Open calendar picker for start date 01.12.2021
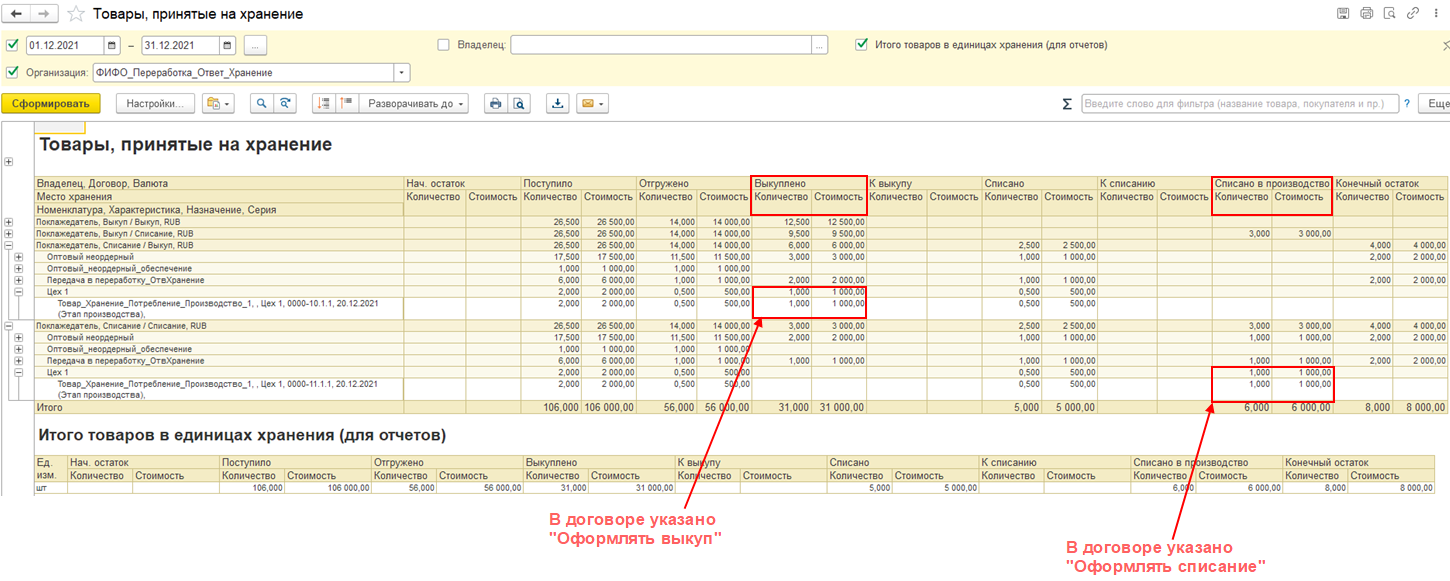1450x581 pixels. click(x=112, y=45)
